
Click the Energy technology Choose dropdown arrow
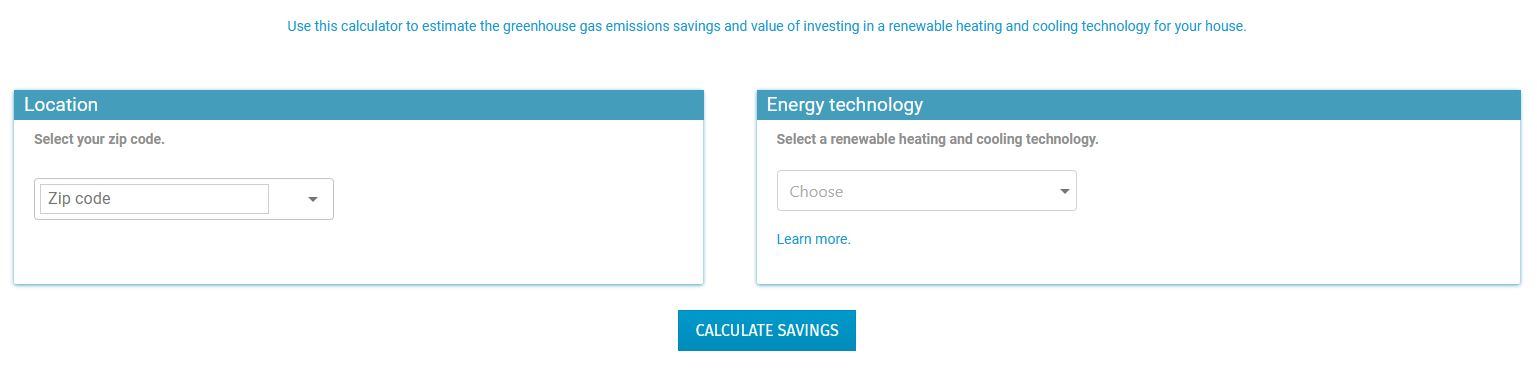point(1065,192)
